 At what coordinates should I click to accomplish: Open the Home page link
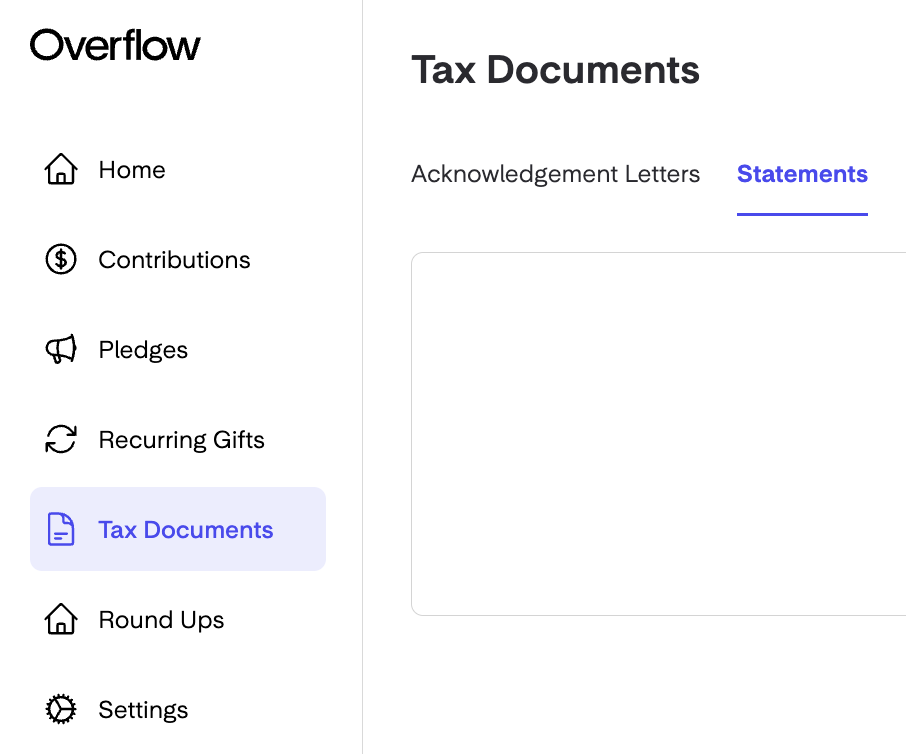point(132,170)
